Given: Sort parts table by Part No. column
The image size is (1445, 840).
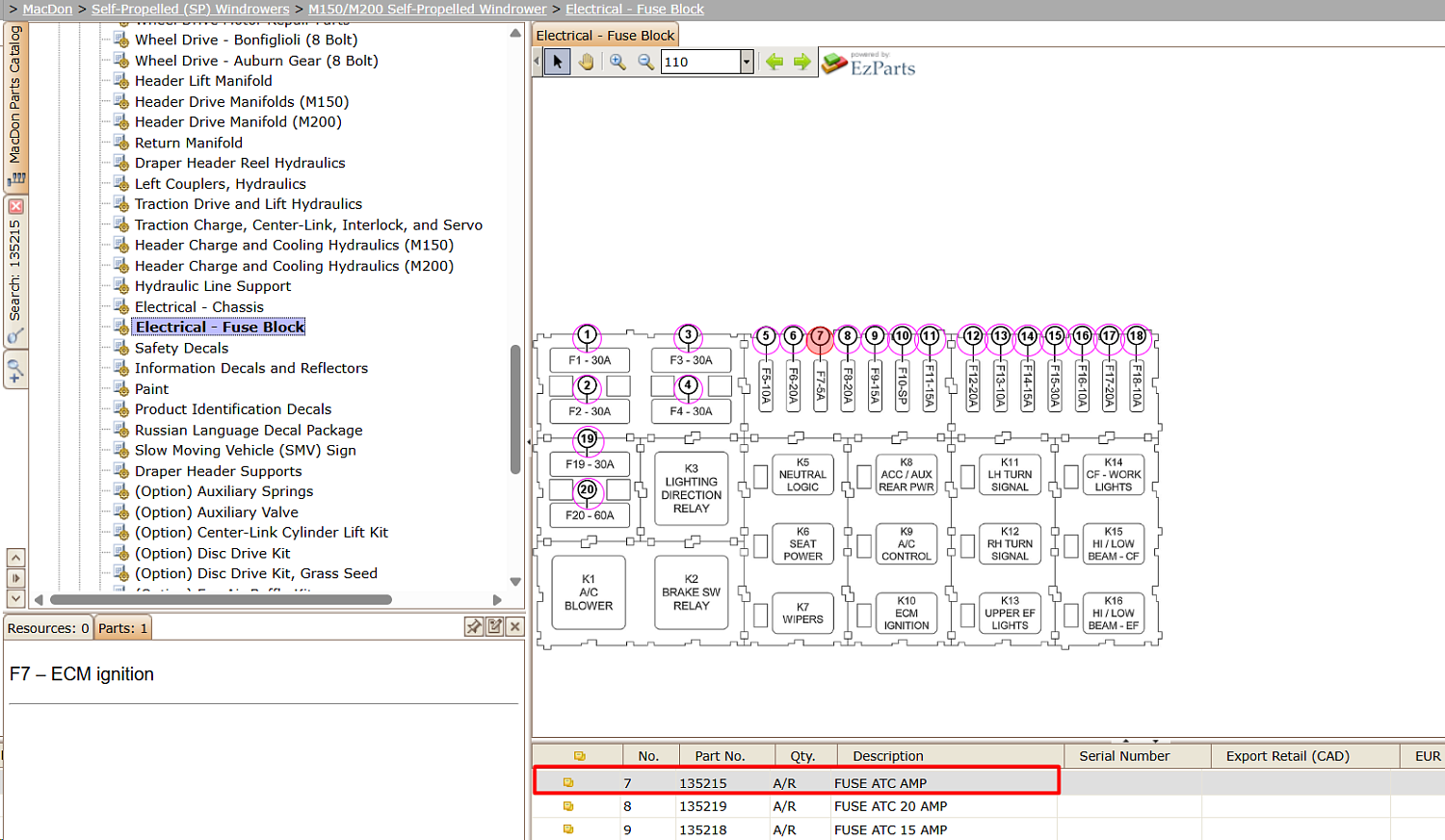Looking at the screenshot, I should [x=726, y=756].
